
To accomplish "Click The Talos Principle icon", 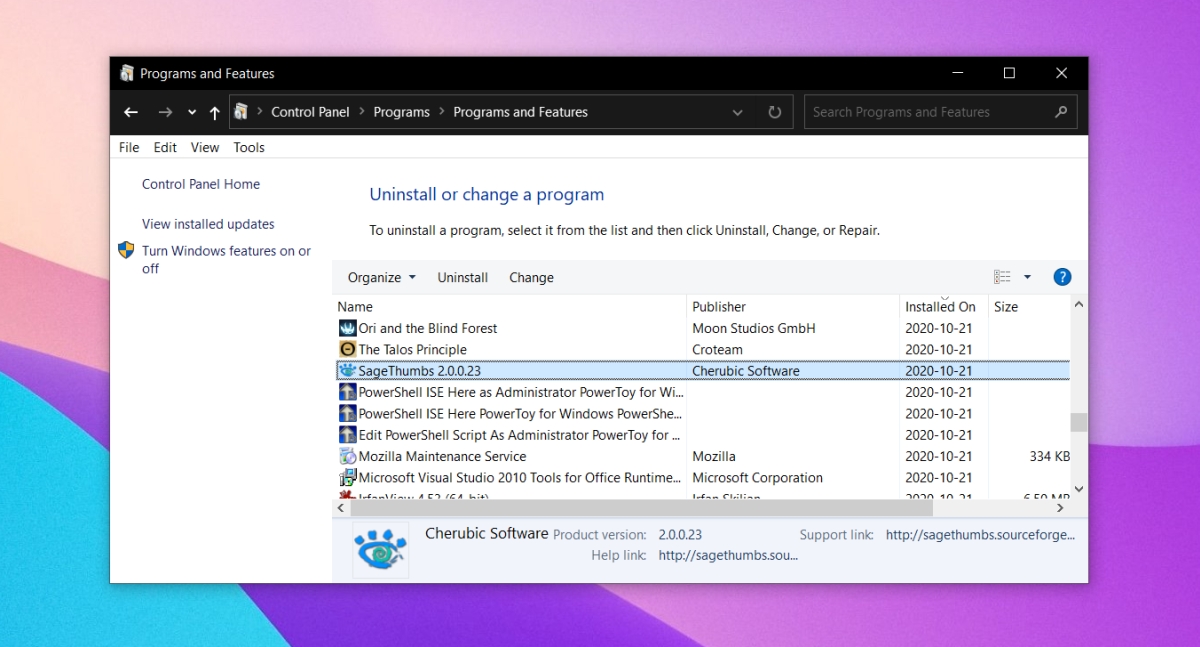I will coord(347,349).
